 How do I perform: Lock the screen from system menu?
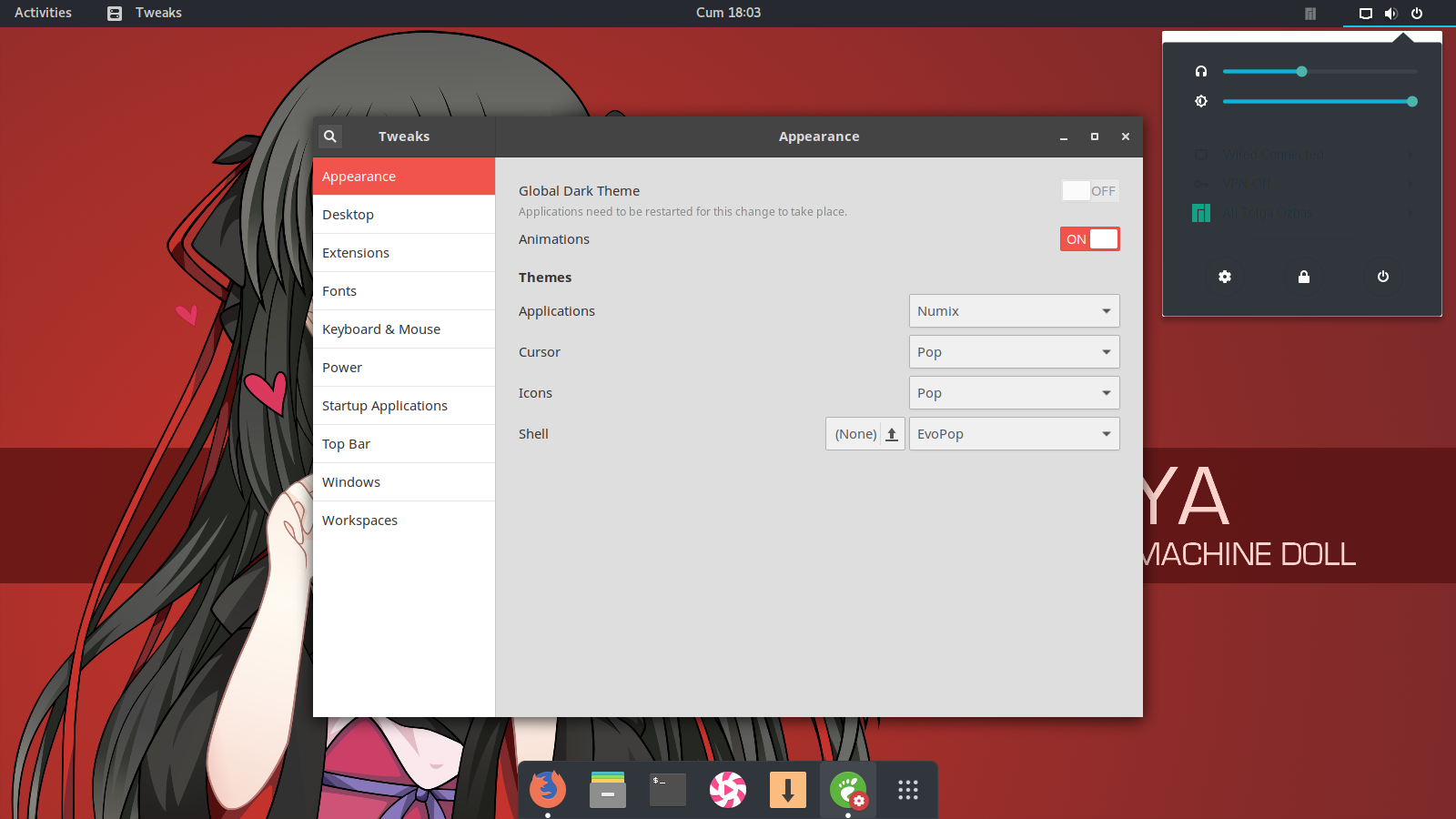pyautogui.click(x=1304, y=277)
